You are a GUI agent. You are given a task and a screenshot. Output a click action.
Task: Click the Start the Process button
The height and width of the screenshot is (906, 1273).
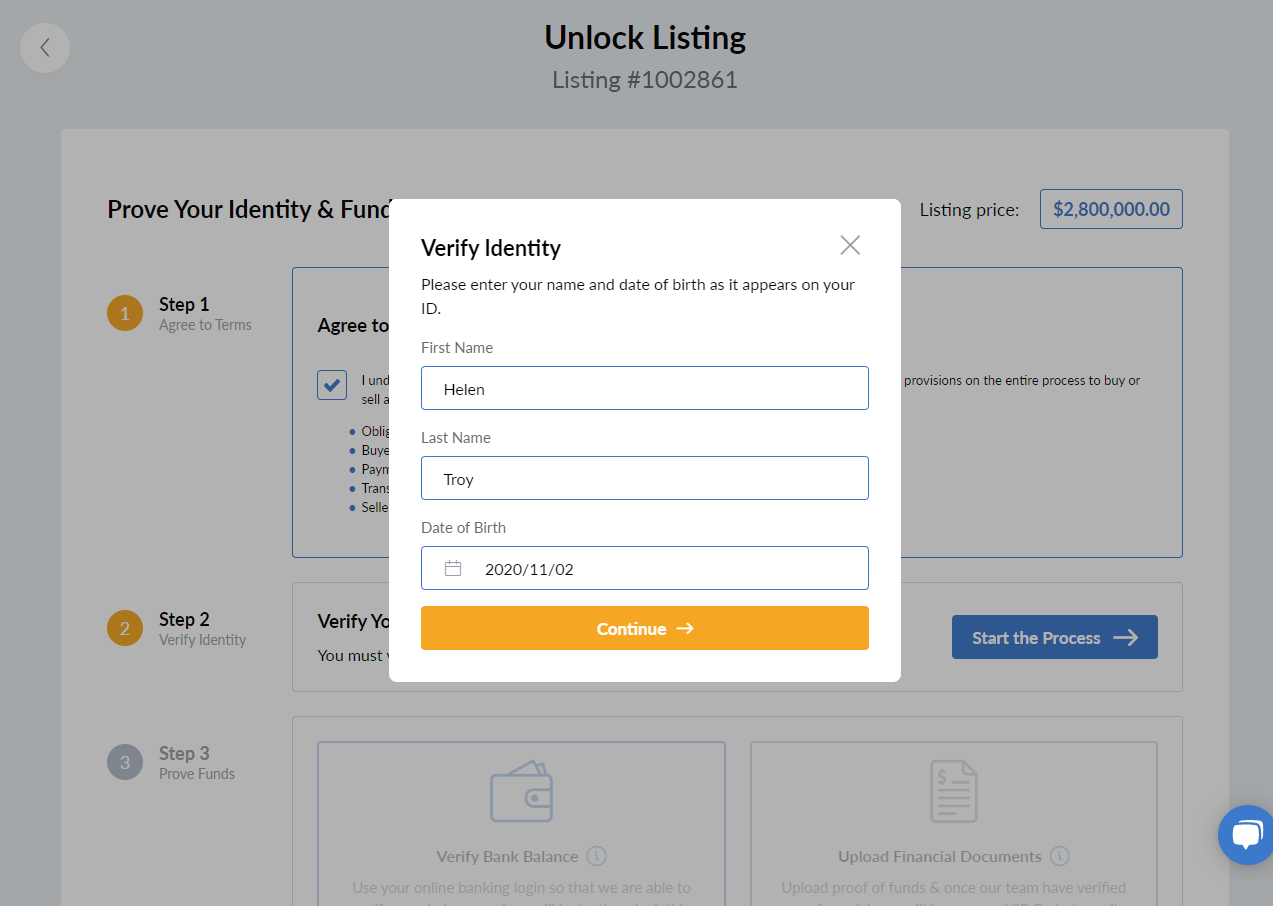click(1055, 637)
